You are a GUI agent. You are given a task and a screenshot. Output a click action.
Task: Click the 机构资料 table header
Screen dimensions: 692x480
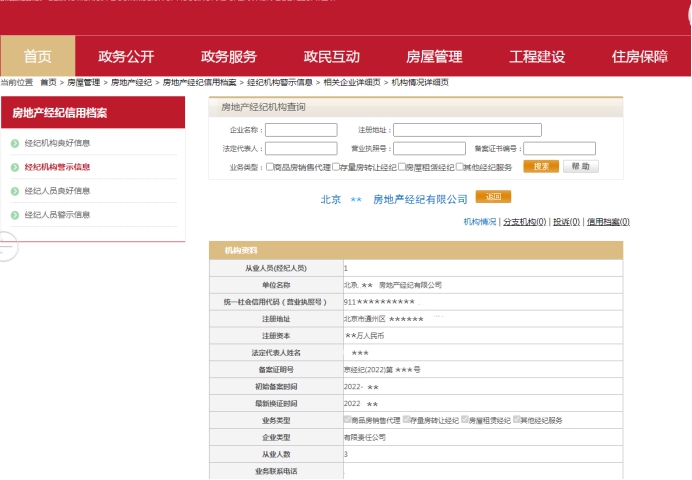point(416,250)
